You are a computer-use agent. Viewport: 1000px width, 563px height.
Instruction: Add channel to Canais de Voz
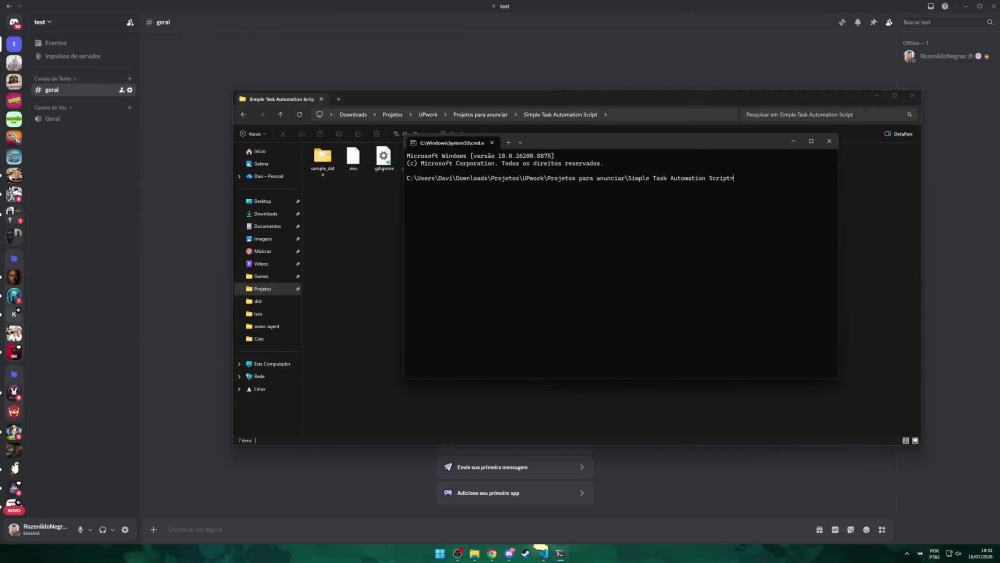coord(129,108)
